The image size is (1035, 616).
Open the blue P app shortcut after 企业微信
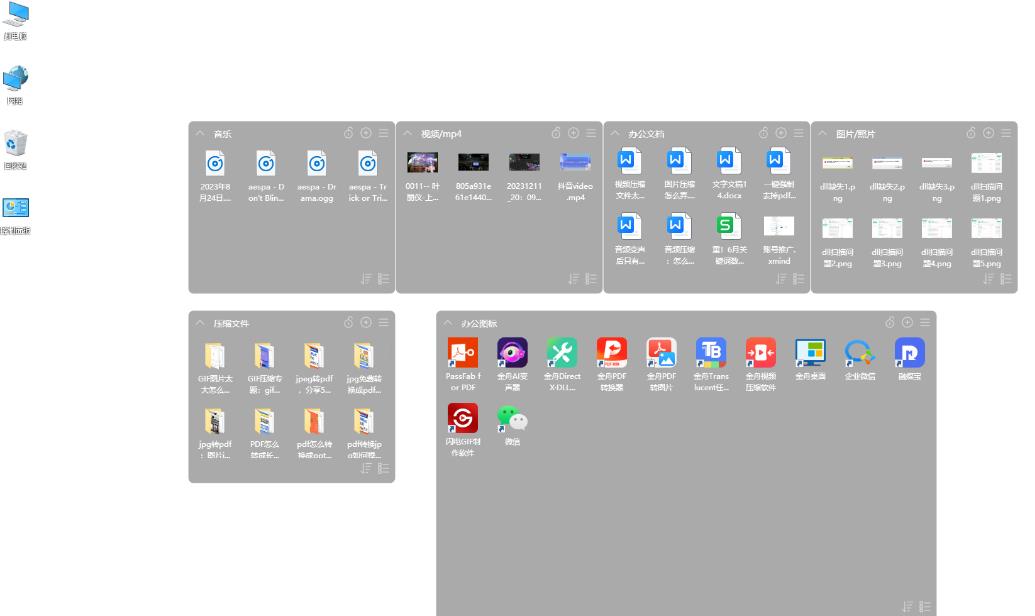(910, 353)
